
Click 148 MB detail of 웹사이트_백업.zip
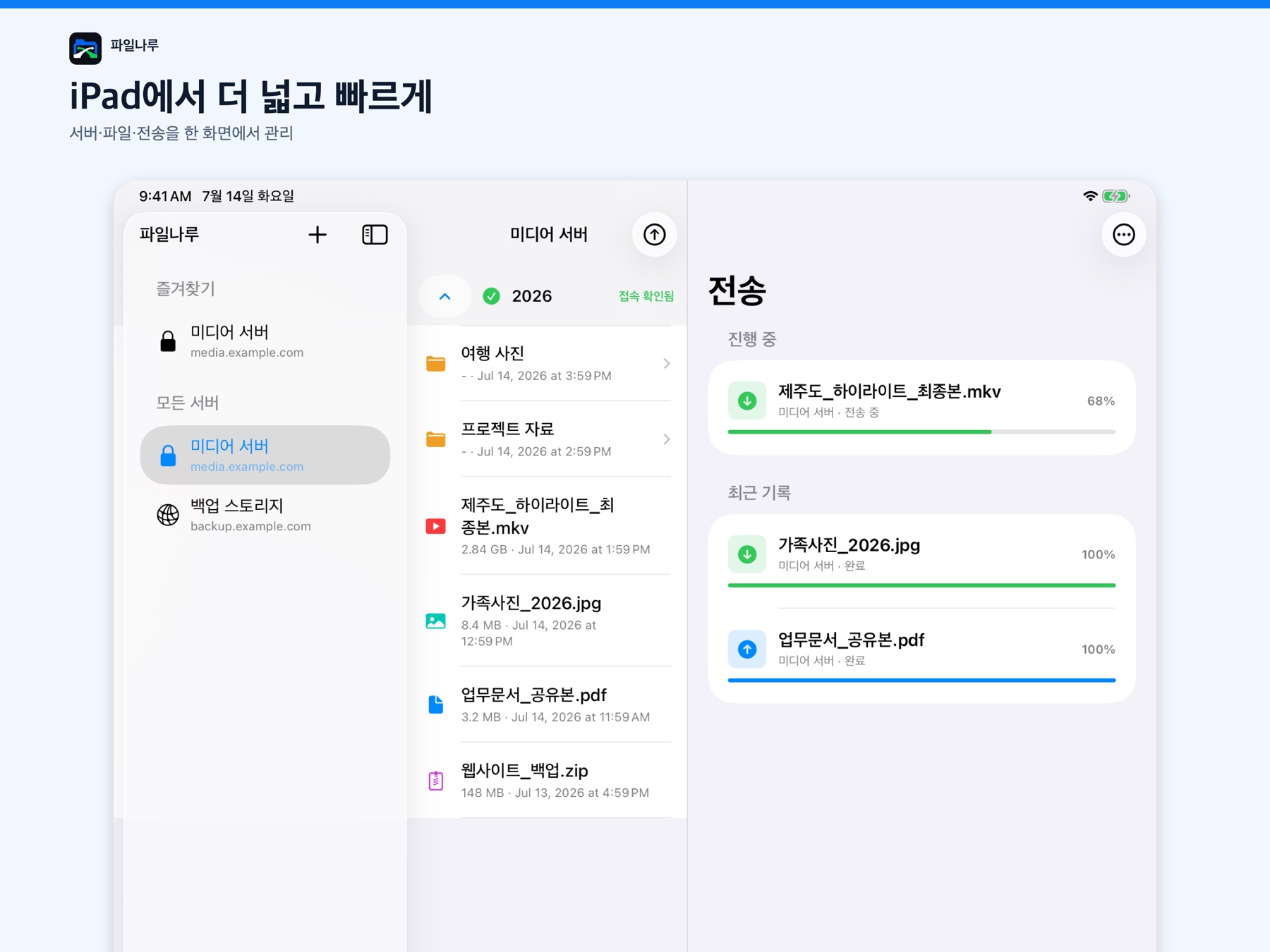coord(483,793)
